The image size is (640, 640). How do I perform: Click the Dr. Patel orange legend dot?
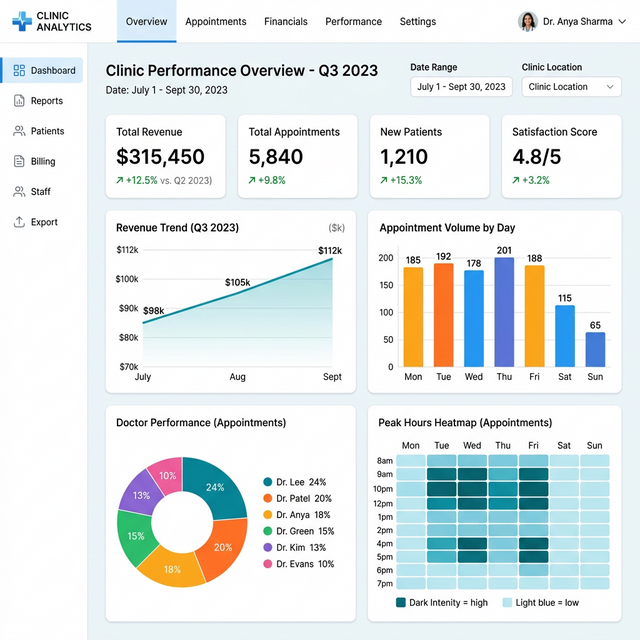pos(268,498)
